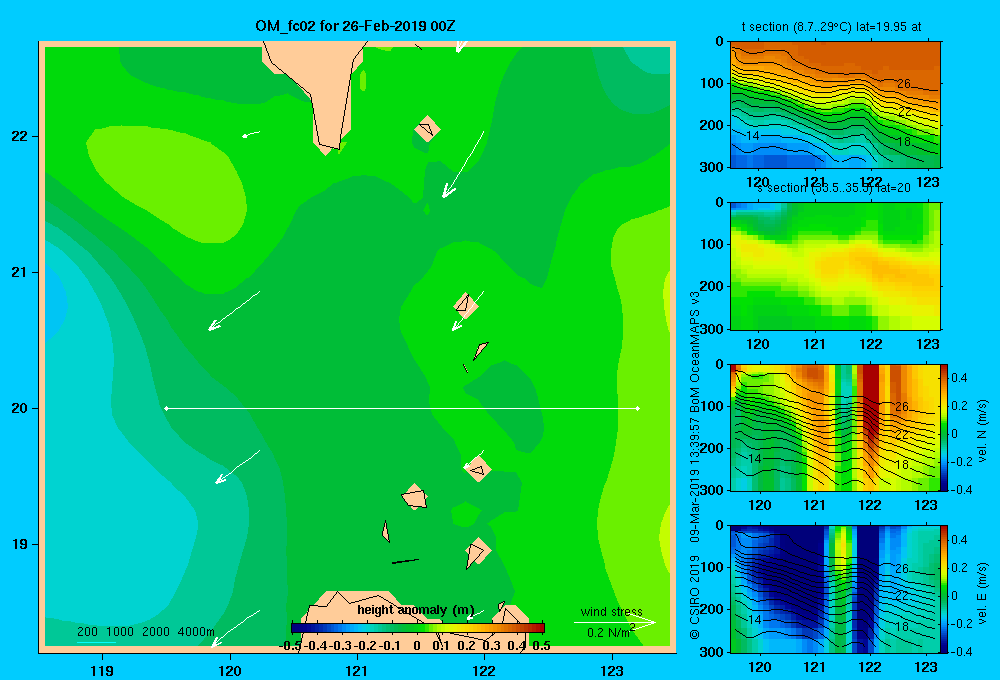Click the right endpoint of the latitude 20 section line

638,408
